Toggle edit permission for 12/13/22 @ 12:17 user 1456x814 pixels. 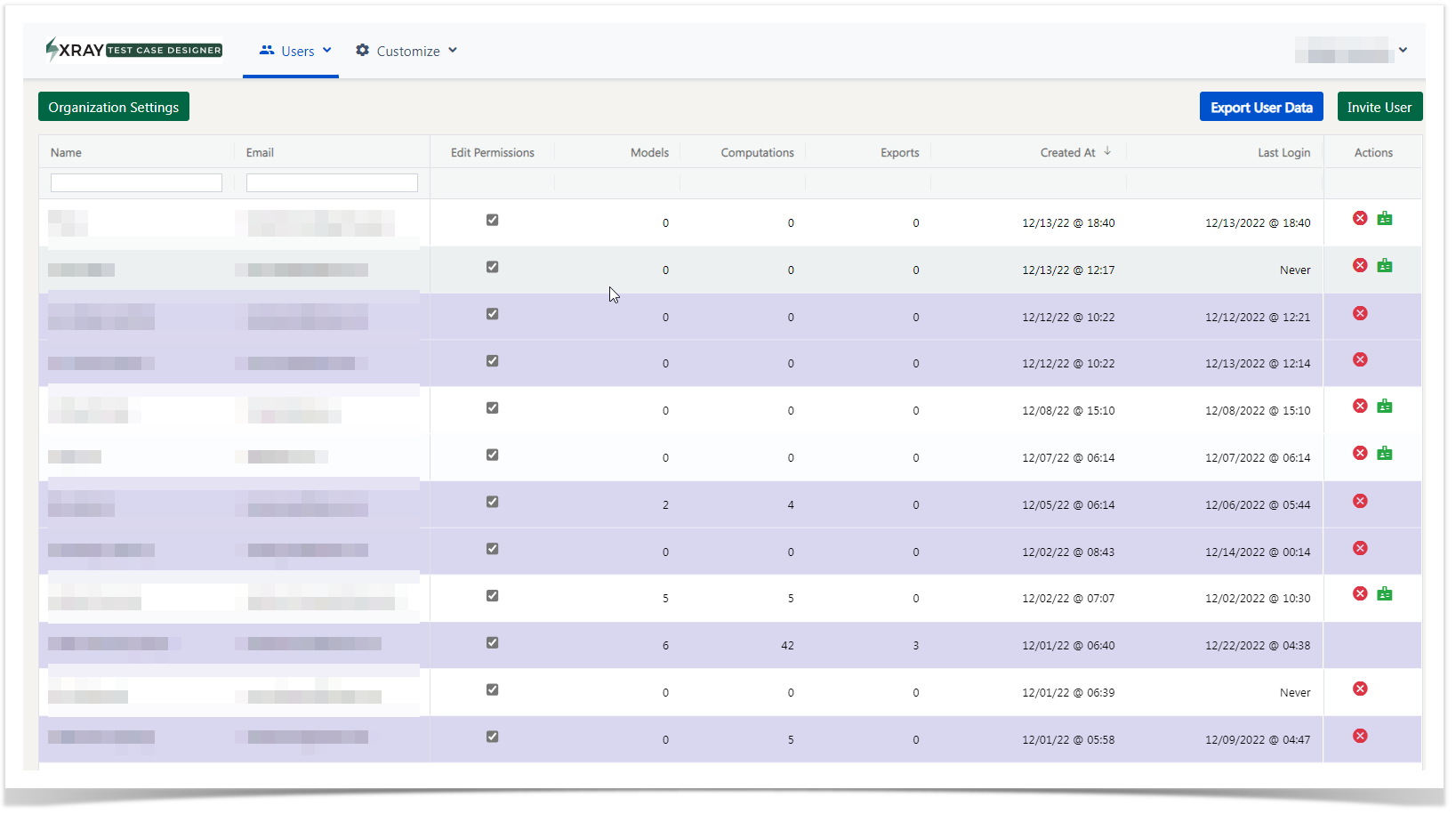coord(492,267)
